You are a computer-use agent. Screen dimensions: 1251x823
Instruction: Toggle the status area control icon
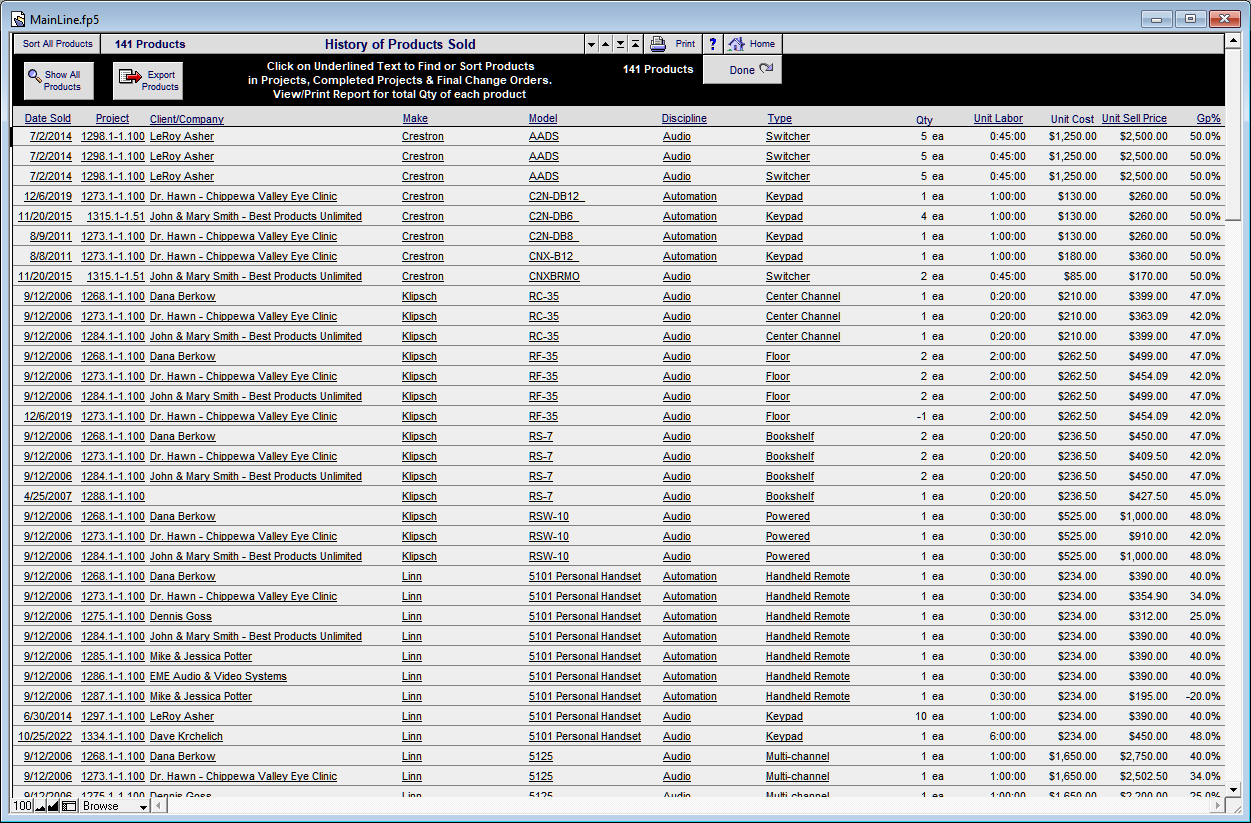69,806
